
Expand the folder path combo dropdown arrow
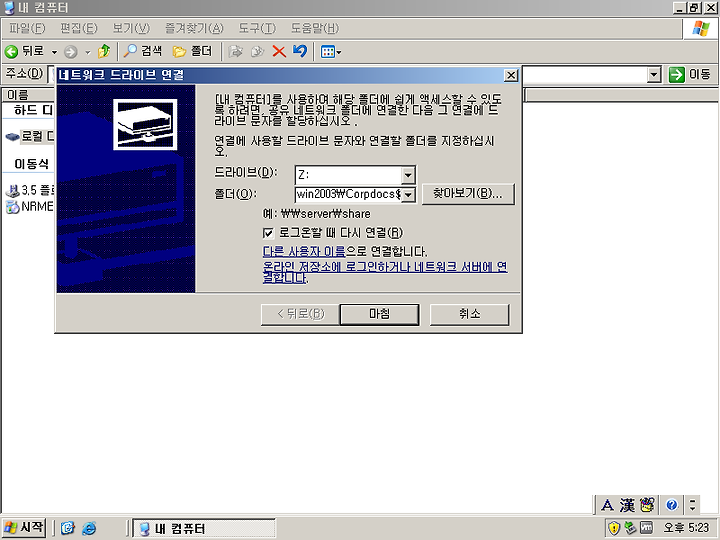tap(408, 195)
